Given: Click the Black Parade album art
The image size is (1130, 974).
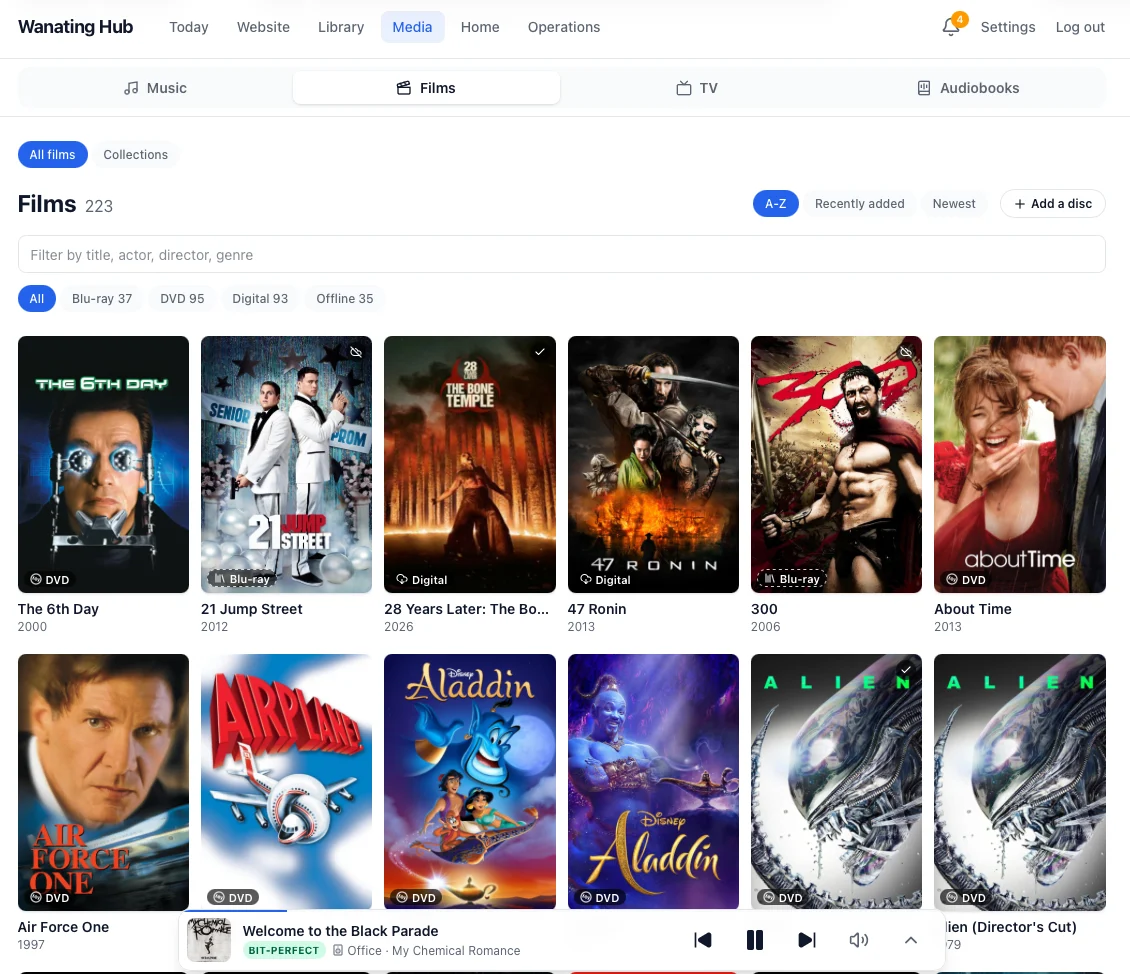Looking at the screenshot, I should [x=208, y=940].
